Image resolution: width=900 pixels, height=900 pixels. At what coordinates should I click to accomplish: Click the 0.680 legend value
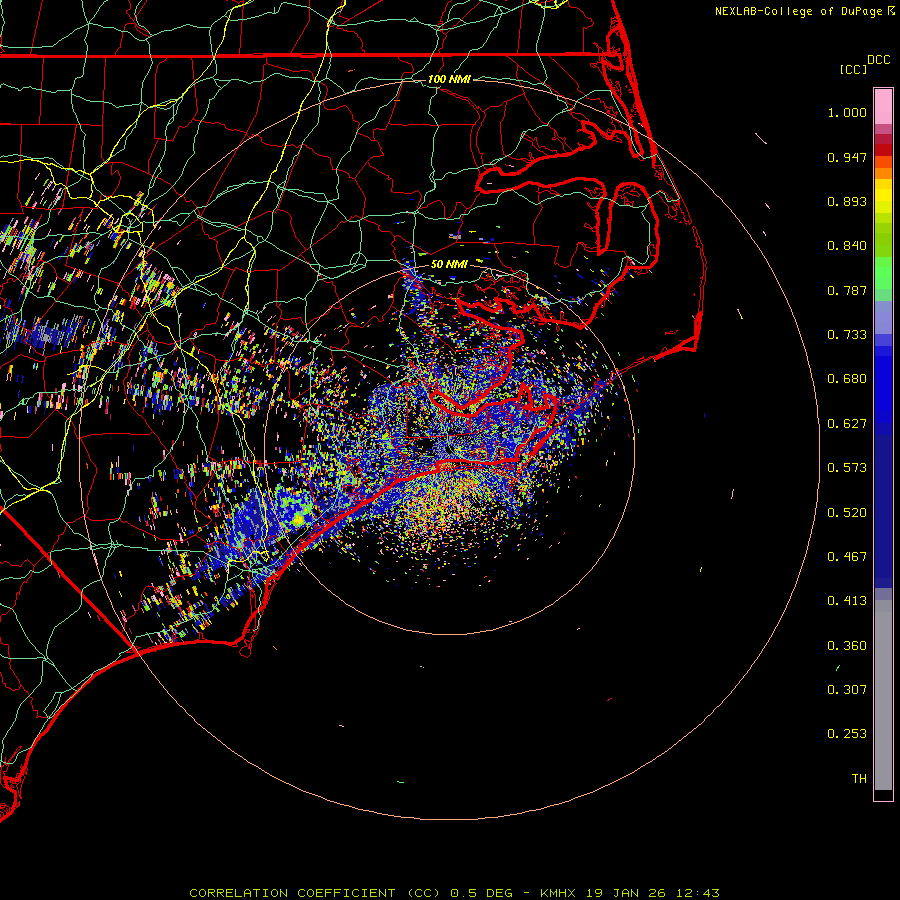[x=847, y=379]
